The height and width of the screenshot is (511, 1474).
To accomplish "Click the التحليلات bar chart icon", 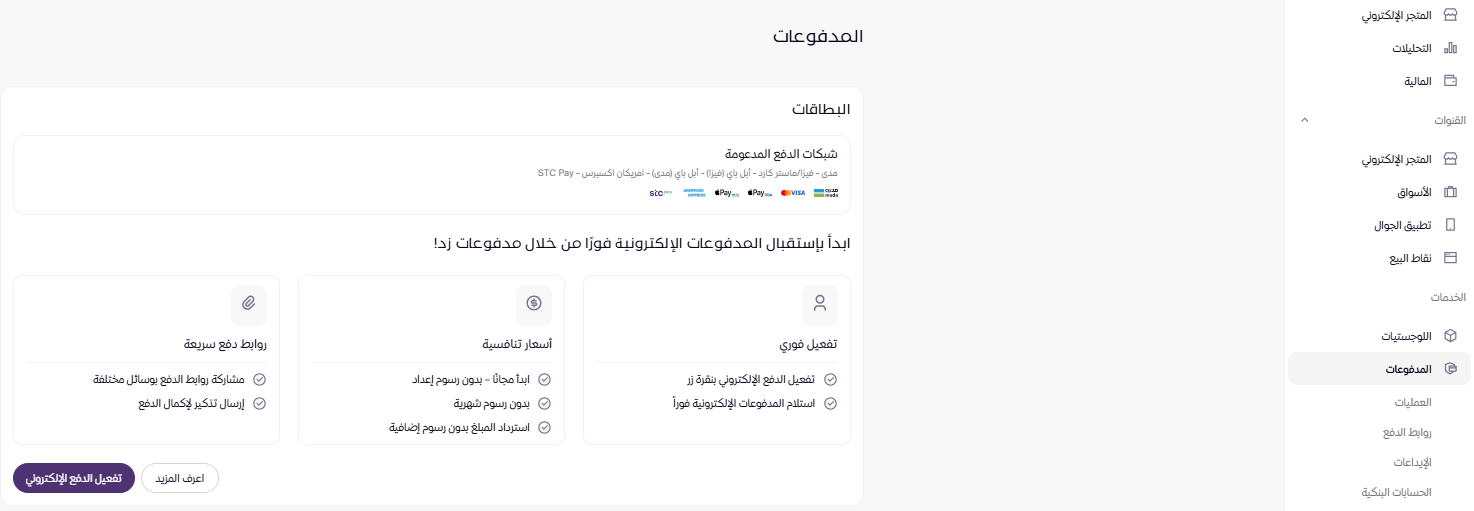I will pos(1450,48).
